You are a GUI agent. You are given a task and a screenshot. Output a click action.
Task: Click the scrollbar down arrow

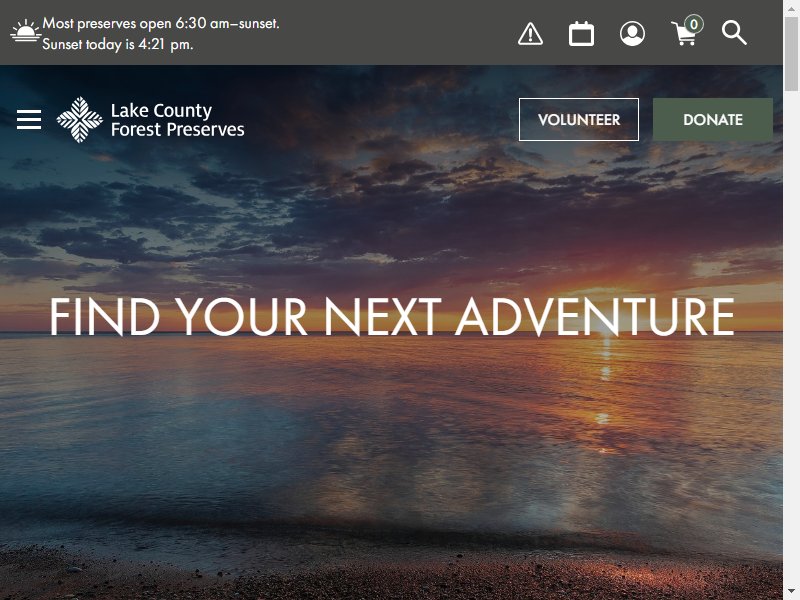(791, 592)
